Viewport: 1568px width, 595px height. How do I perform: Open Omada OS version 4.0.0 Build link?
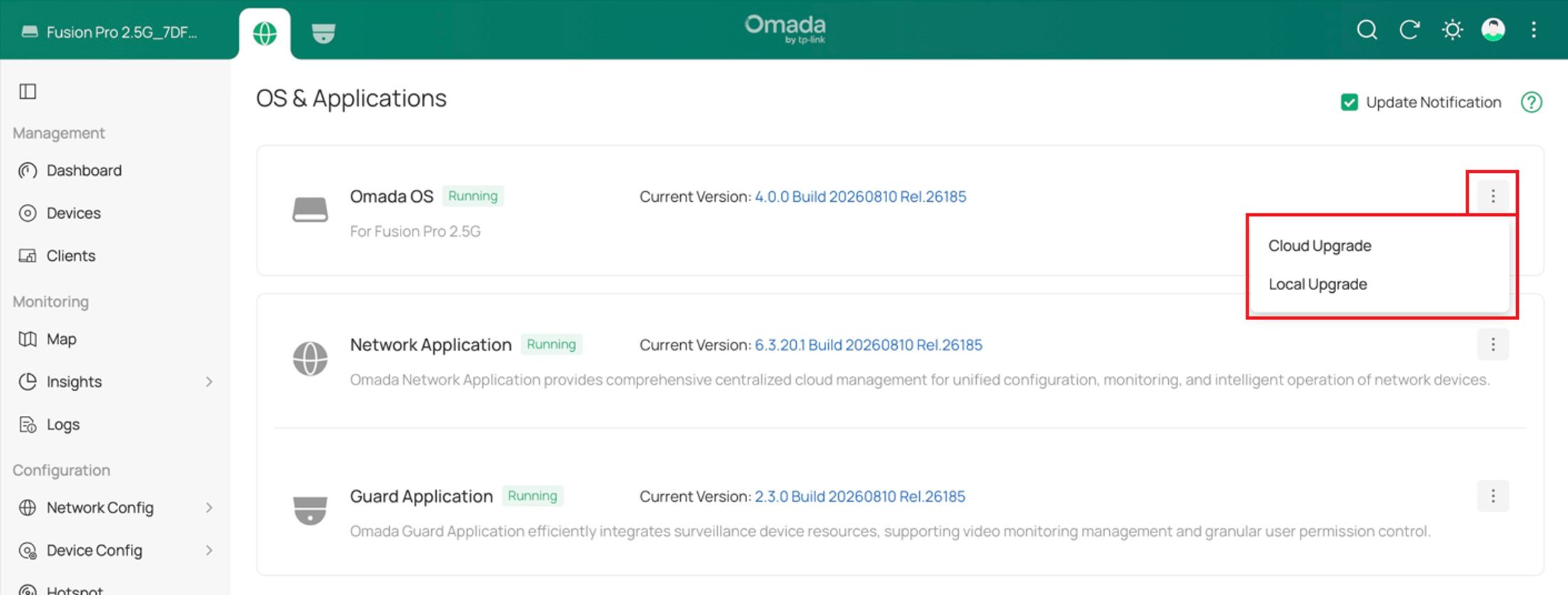pyautogui.click(x=860, y=197)
